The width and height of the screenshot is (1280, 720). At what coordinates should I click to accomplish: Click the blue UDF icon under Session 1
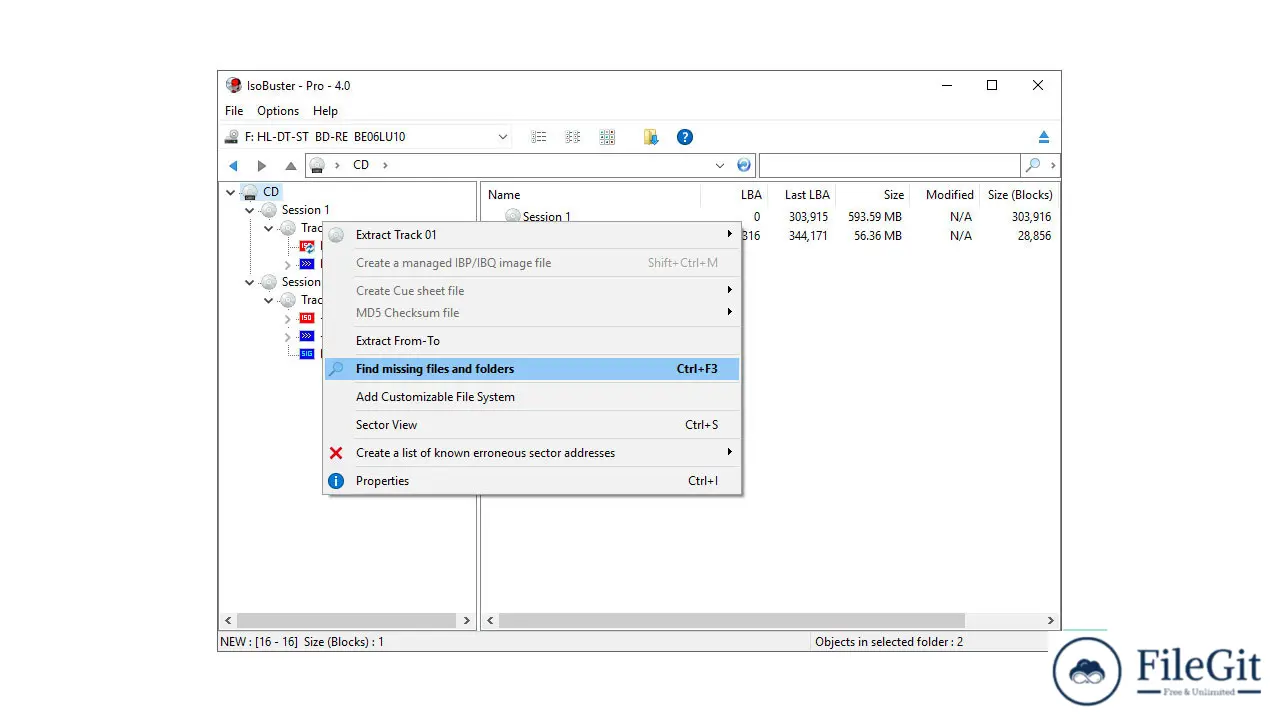[x=307, y=264]
